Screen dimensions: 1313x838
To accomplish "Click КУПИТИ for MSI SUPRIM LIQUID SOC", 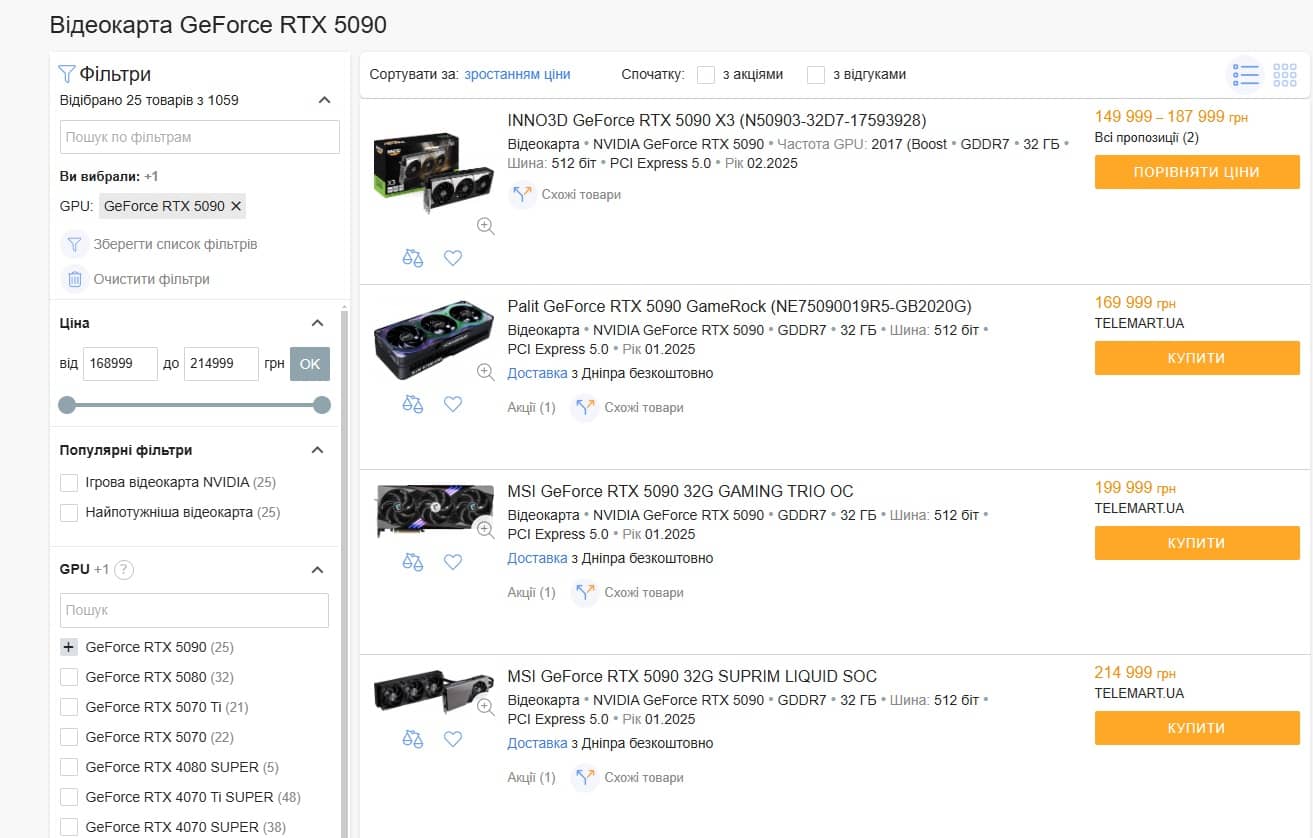I will [1197, 728].
